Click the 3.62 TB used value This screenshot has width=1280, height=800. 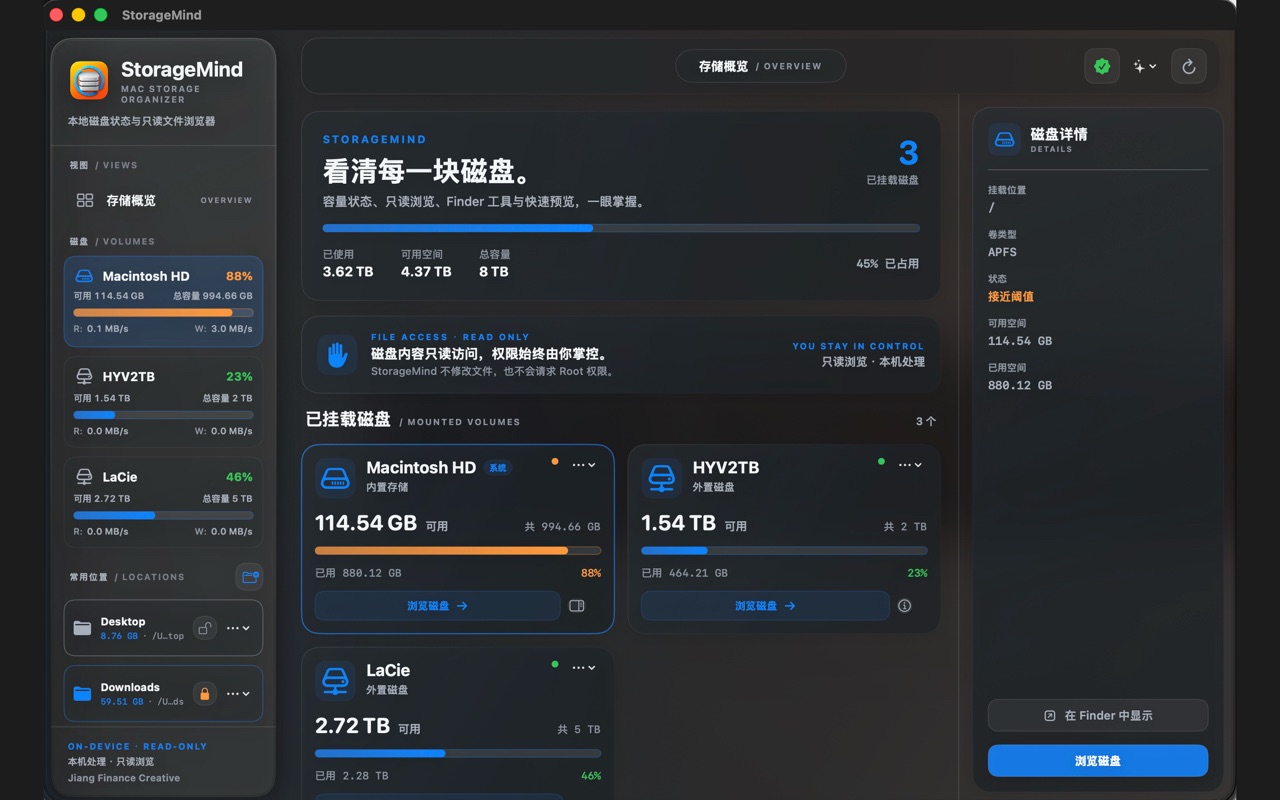348,271
